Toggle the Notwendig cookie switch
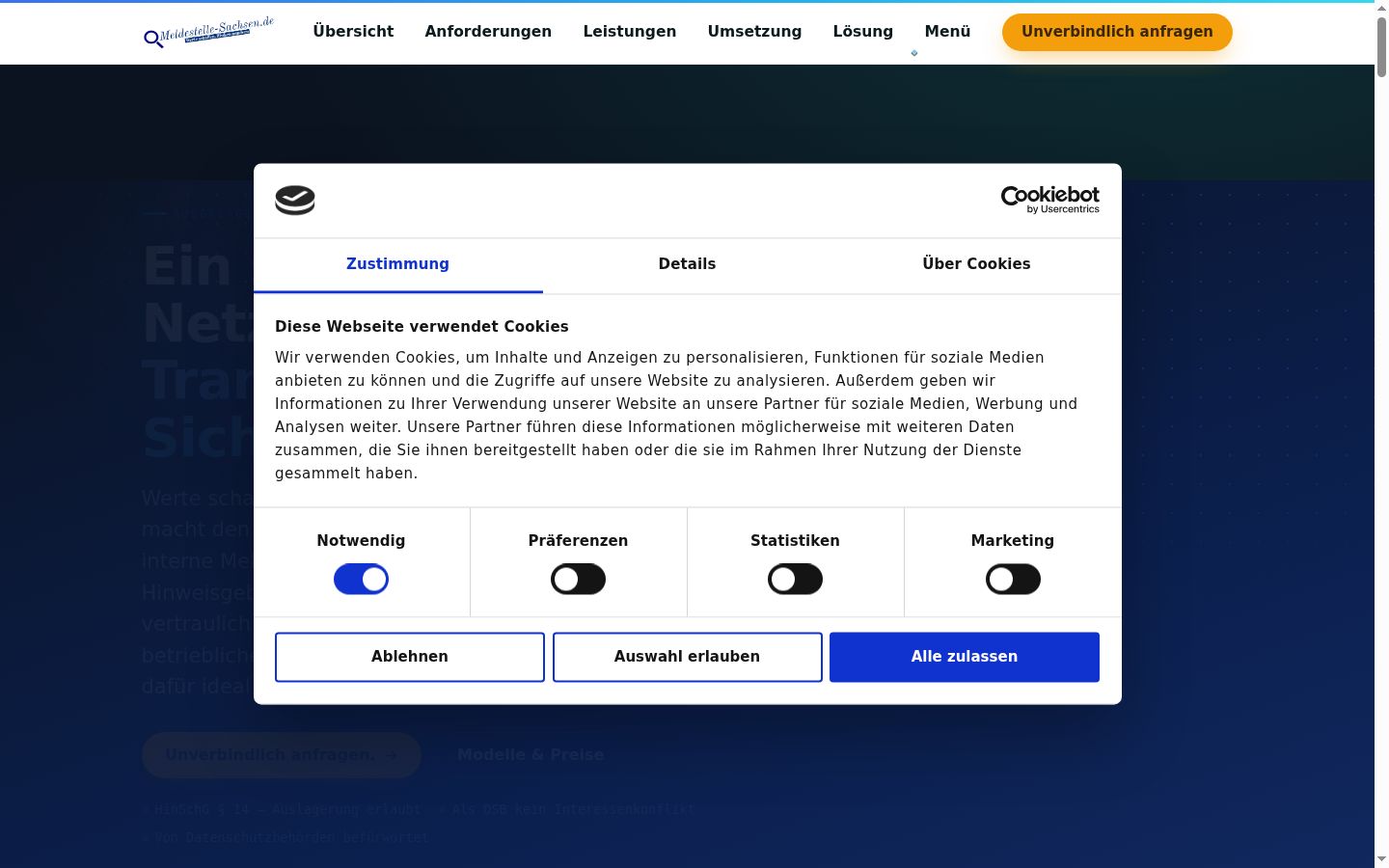Screen dimensions: 1389x868 (x=361, y=580)
